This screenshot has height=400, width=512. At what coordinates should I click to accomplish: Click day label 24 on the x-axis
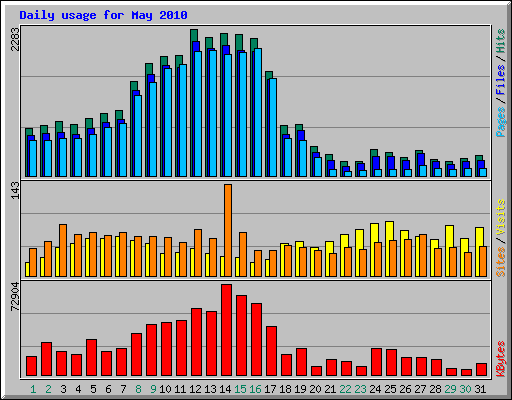pyautogui.click(x=375, y=389)
